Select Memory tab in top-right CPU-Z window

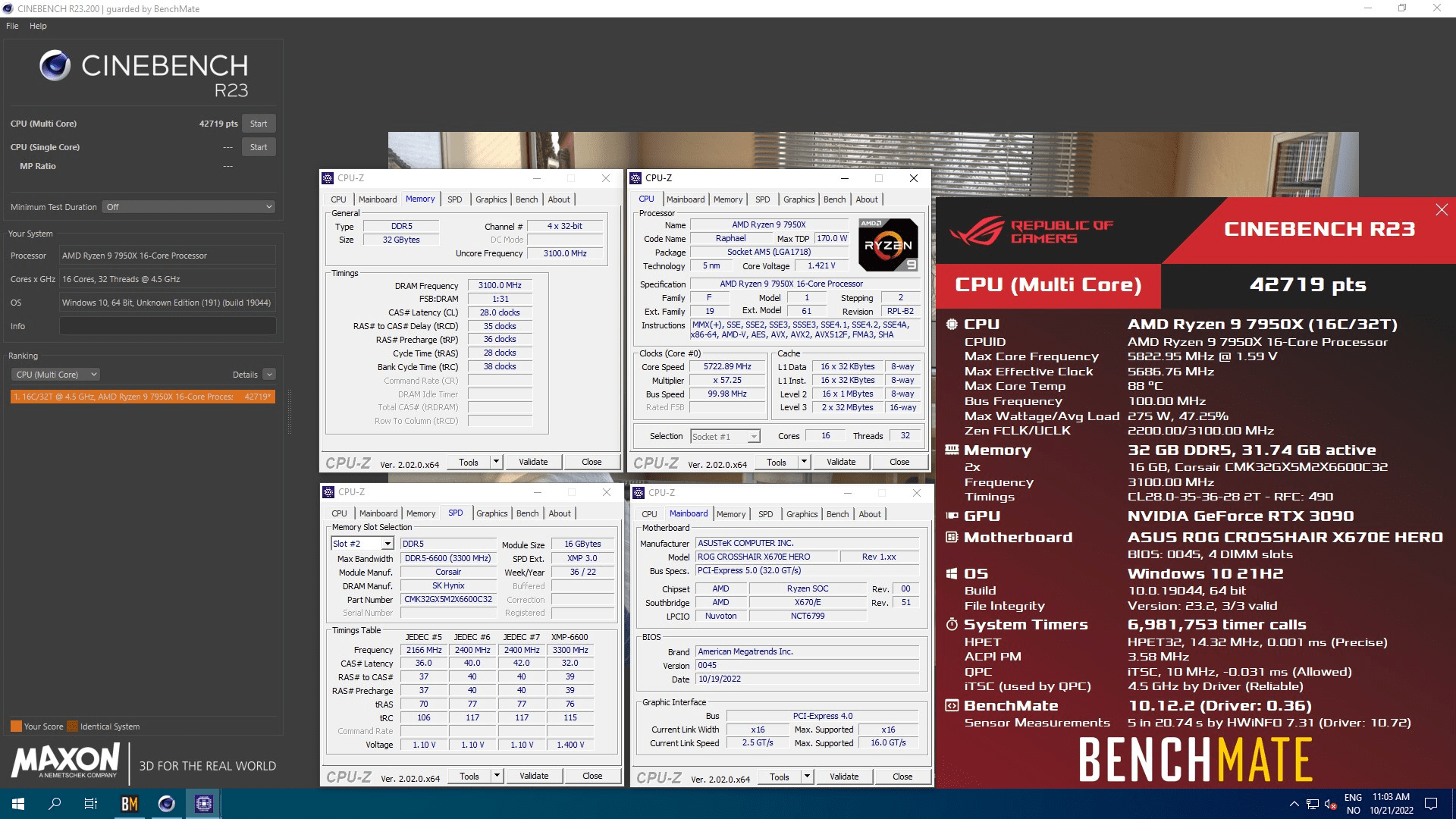(x=728, y=199)
